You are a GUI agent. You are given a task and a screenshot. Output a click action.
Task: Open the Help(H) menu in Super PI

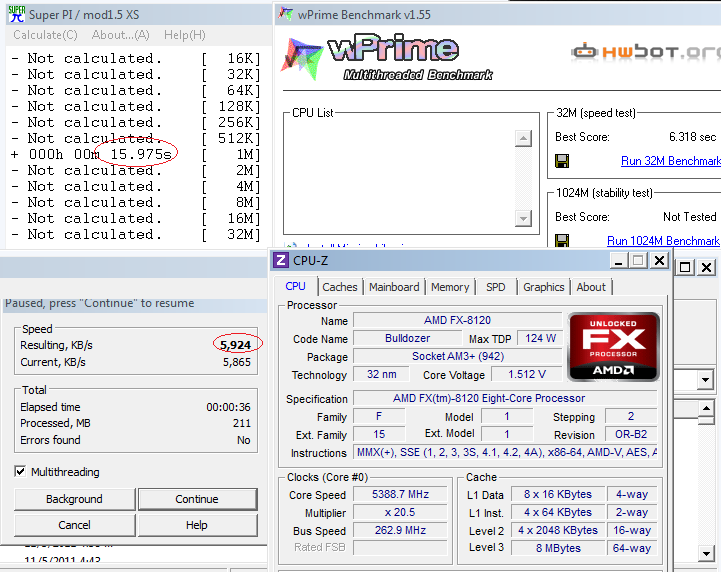185,35
